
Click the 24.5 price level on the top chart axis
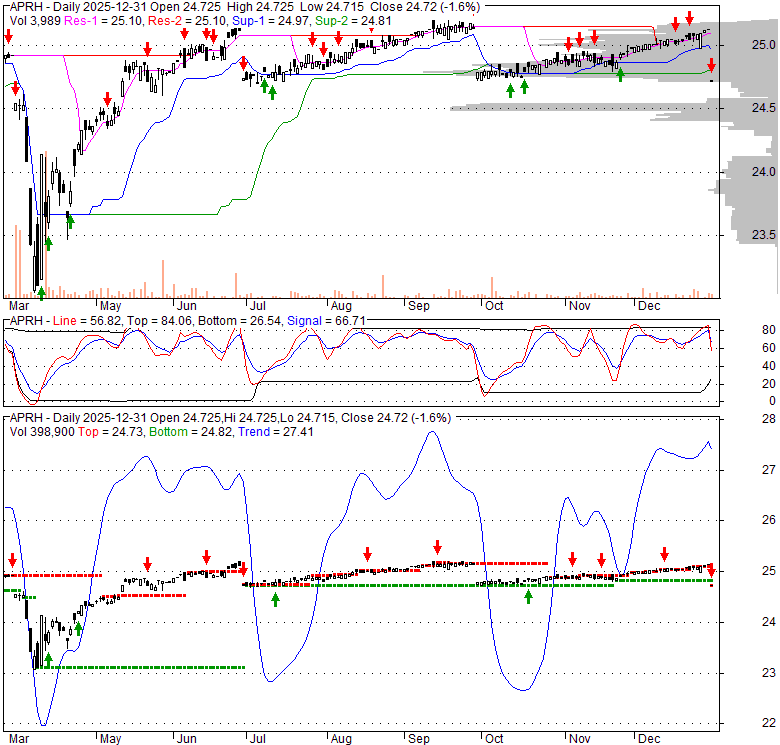click(x=736, y=108)
